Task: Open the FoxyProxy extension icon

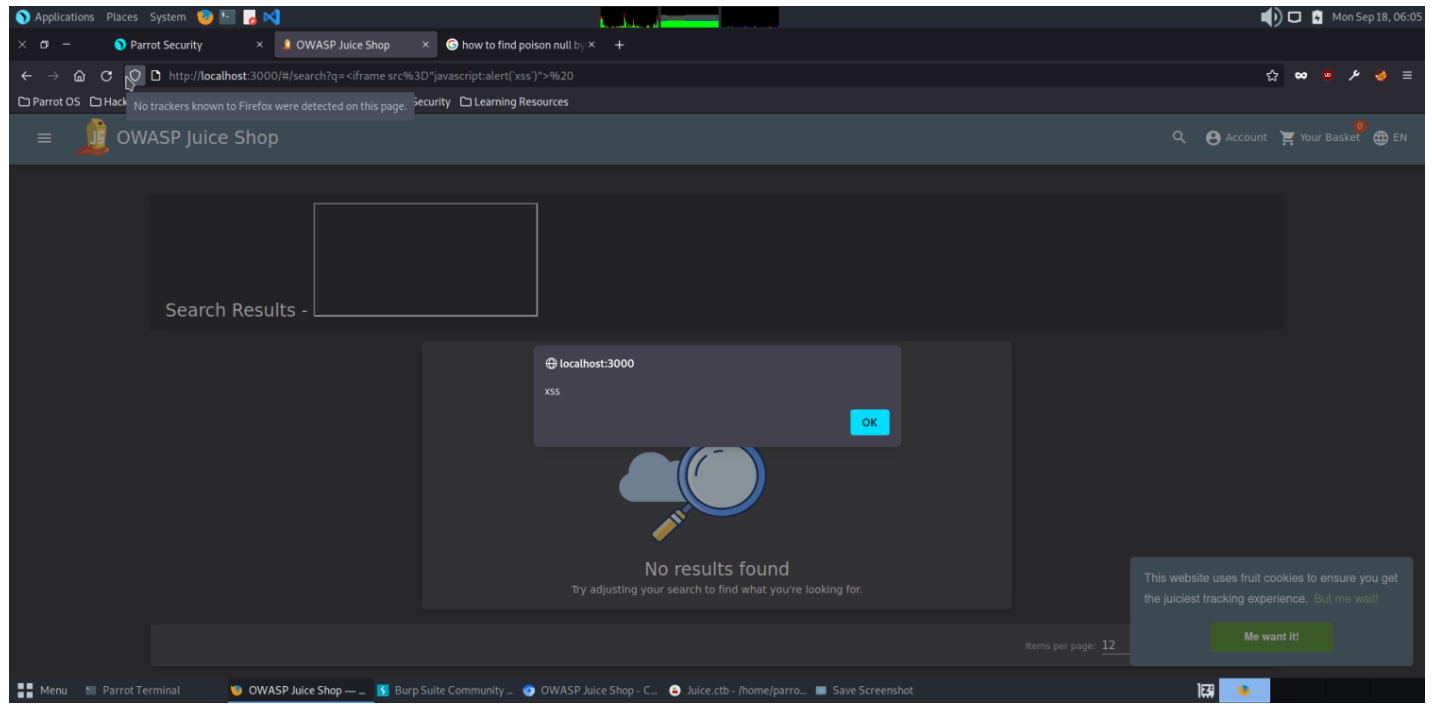Action: (1381, 75)
